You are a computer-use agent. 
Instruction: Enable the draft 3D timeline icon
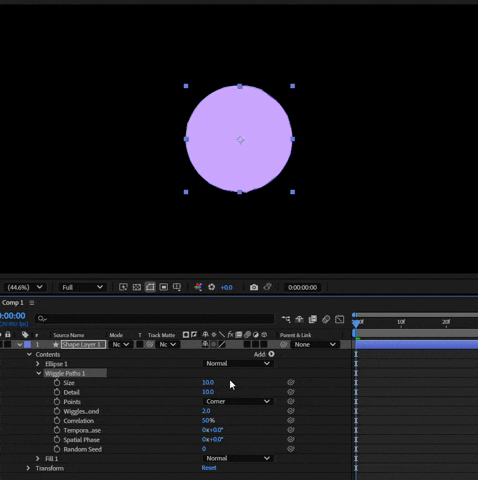tap(299, 319)
